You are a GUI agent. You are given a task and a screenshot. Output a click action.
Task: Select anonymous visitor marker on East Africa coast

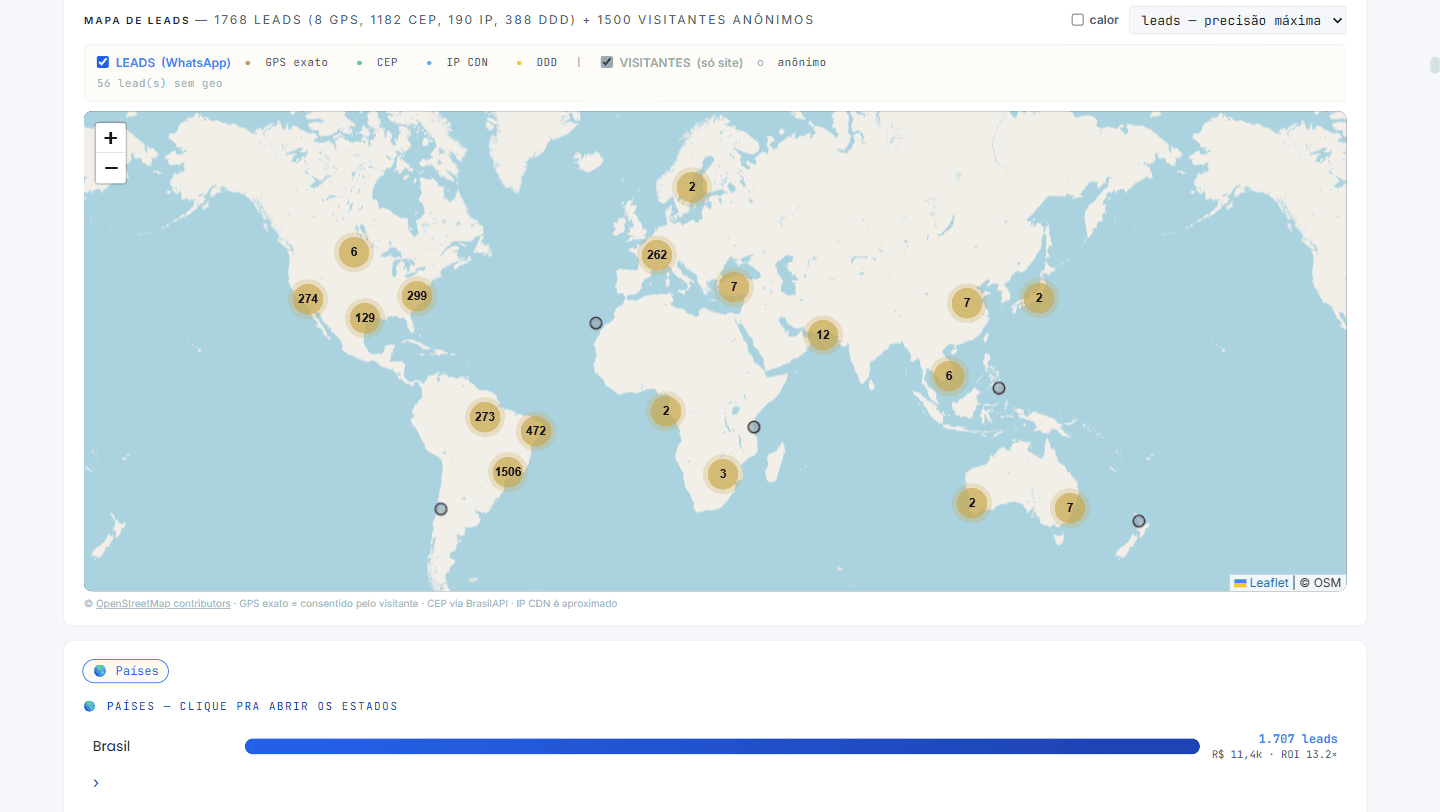(754, 427)
